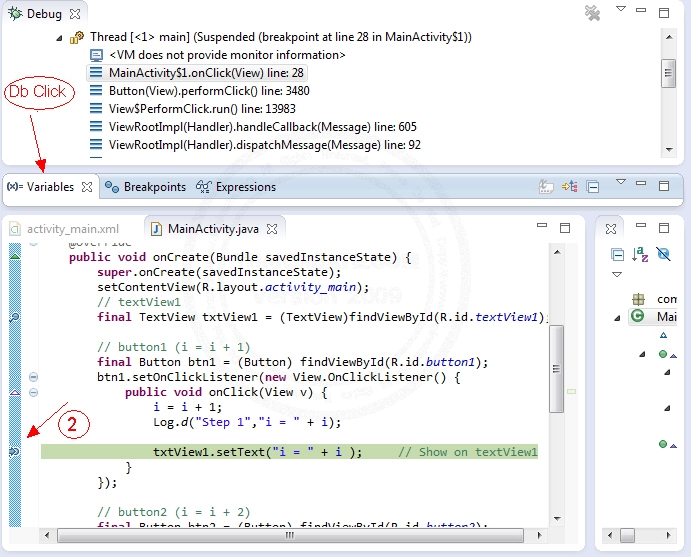Click stack frame icon of View$PerformClick.run
Image resolution: width=691 pixels, height=557 pixels.
[96, 108]
